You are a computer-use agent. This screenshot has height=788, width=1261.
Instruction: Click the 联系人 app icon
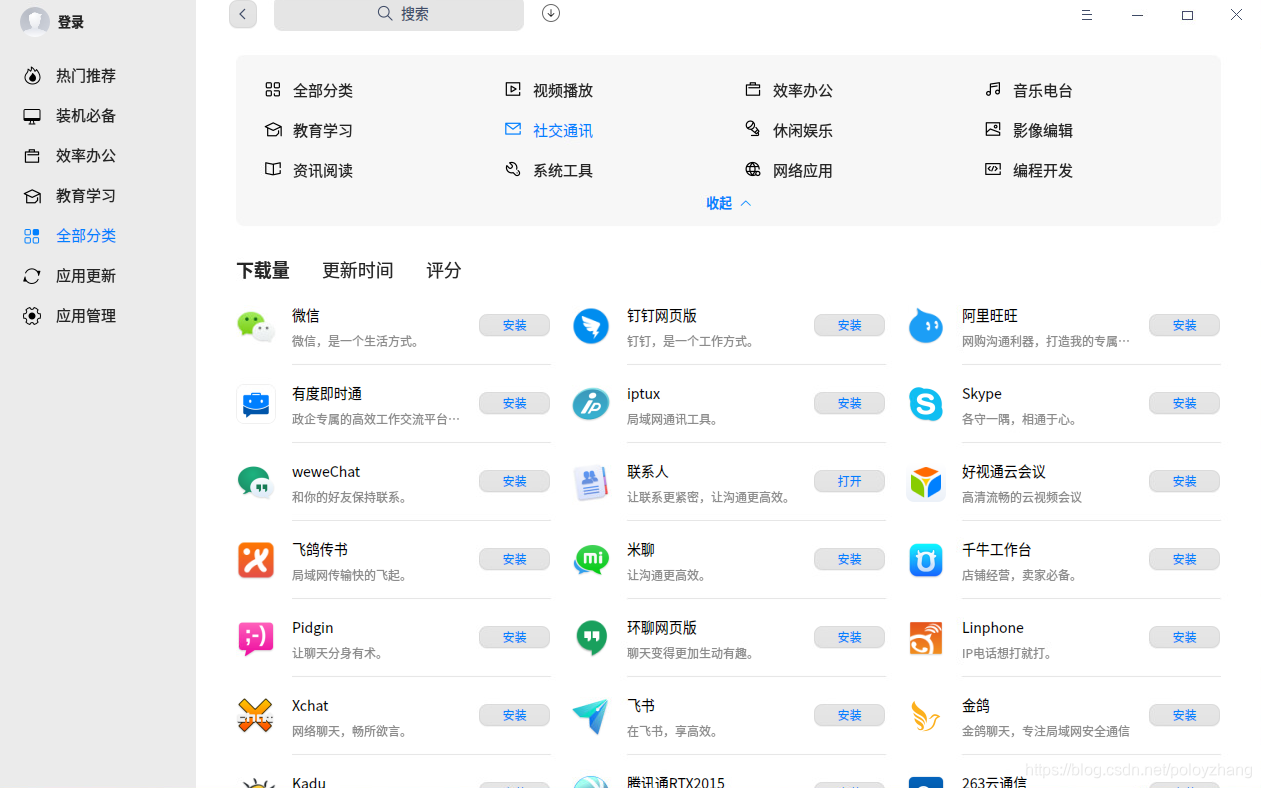tap(591, 482)
